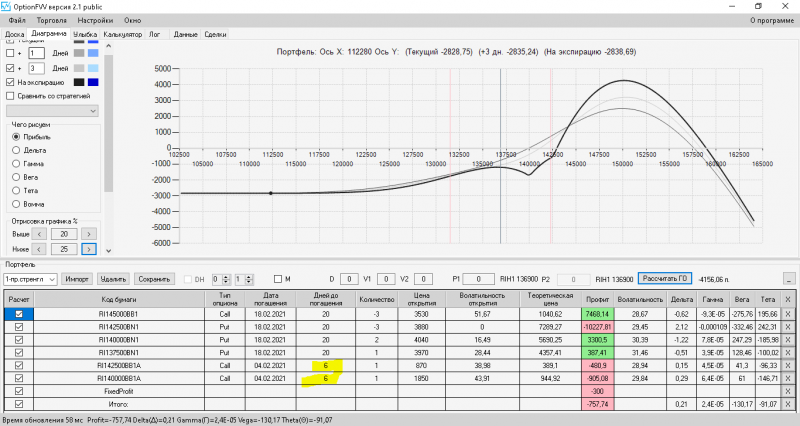
Task: Uncheck Расчет for the FixedProfit row
Action: pyautogui.click(x=19, y=391)
